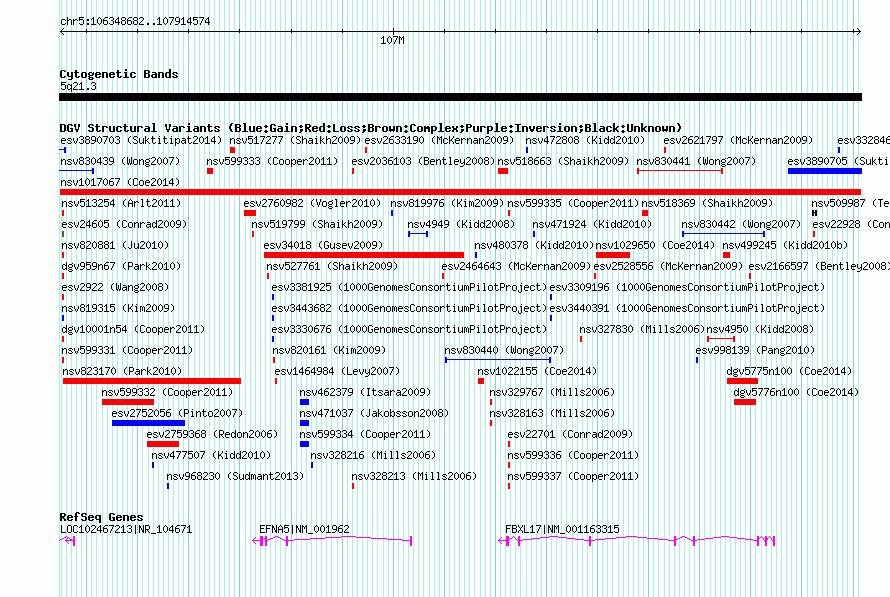This screenshot has width=890, height=597.
Task: Click the black 5q21.3 cytogenetic band bar
Action: click(460, 97)
